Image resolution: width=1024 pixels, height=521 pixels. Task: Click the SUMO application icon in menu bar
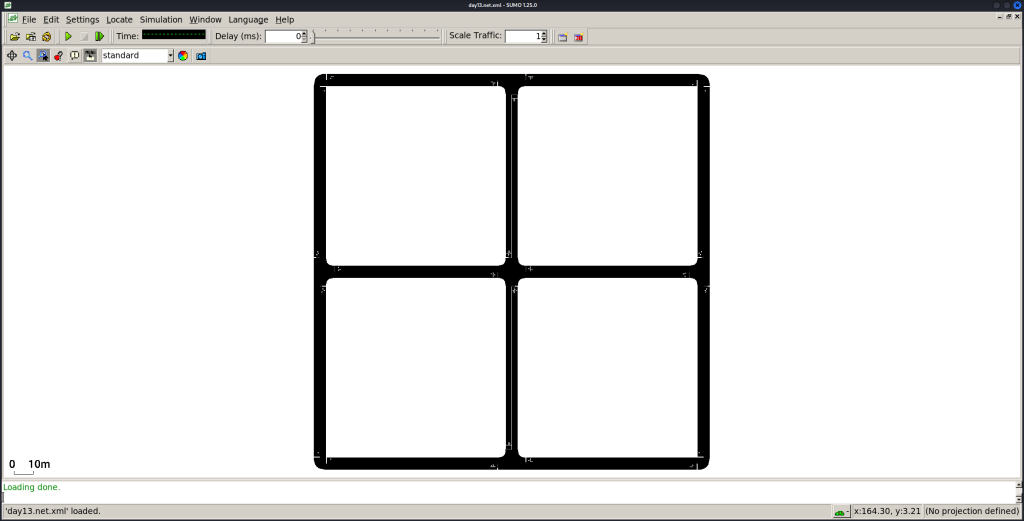click(12, 19)
